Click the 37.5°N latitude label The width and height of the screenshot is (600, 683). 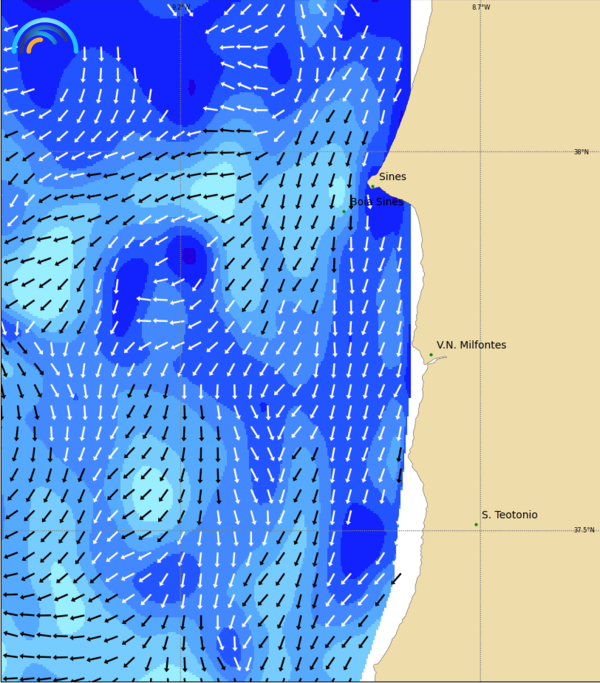583,530
